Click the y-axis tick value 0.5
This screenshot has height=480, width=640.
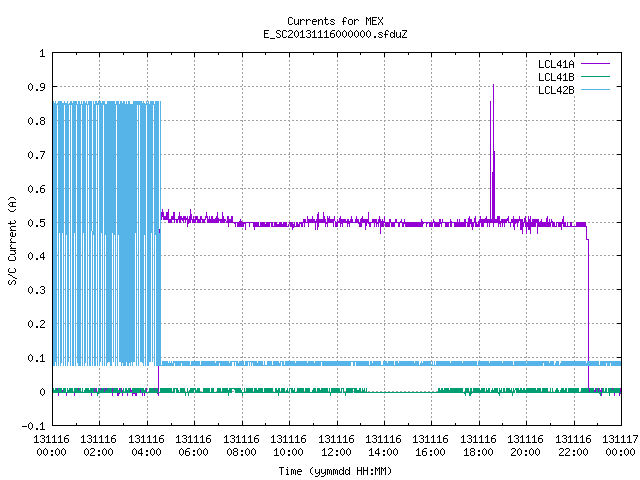click(36, 223)
